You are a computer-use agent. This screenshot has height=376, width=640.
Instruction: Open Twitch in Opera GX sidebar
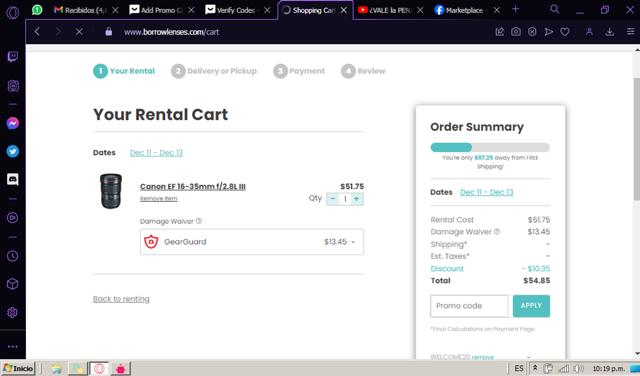click(x=13, y=56)
